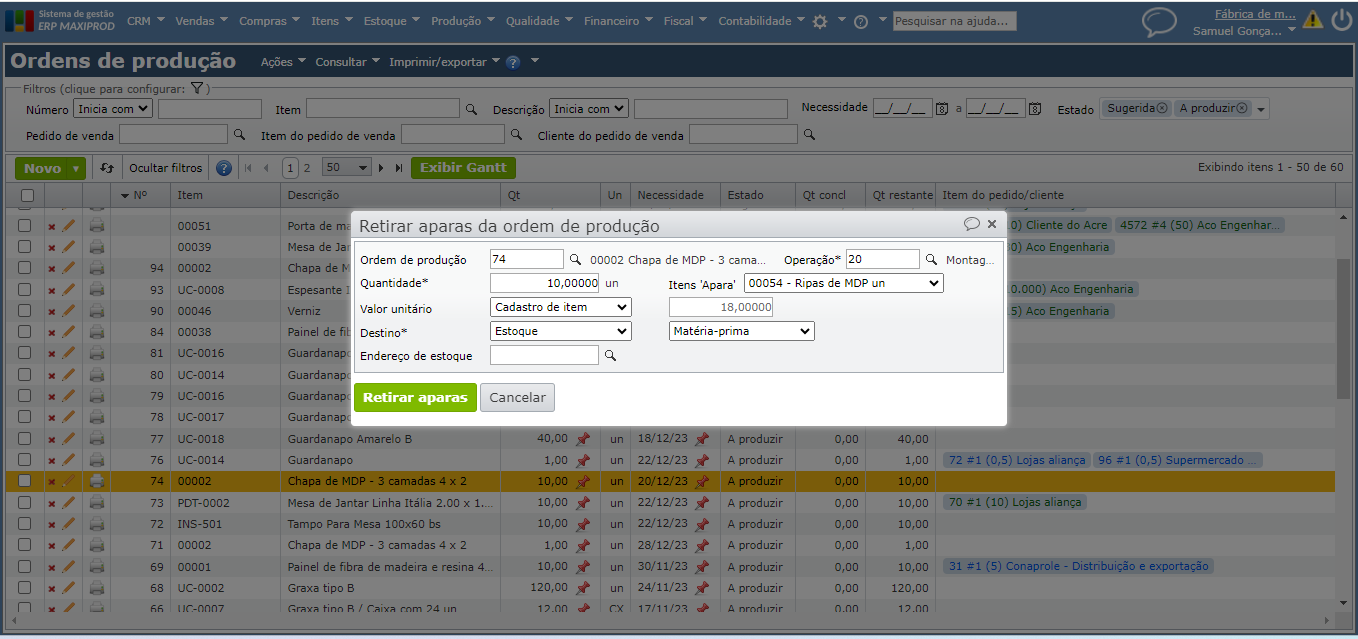The image size is (1358, 639).
Task: Open the Número 'Inicia com' dropdown
Action: pyautogui.click(x=113, y=109)
